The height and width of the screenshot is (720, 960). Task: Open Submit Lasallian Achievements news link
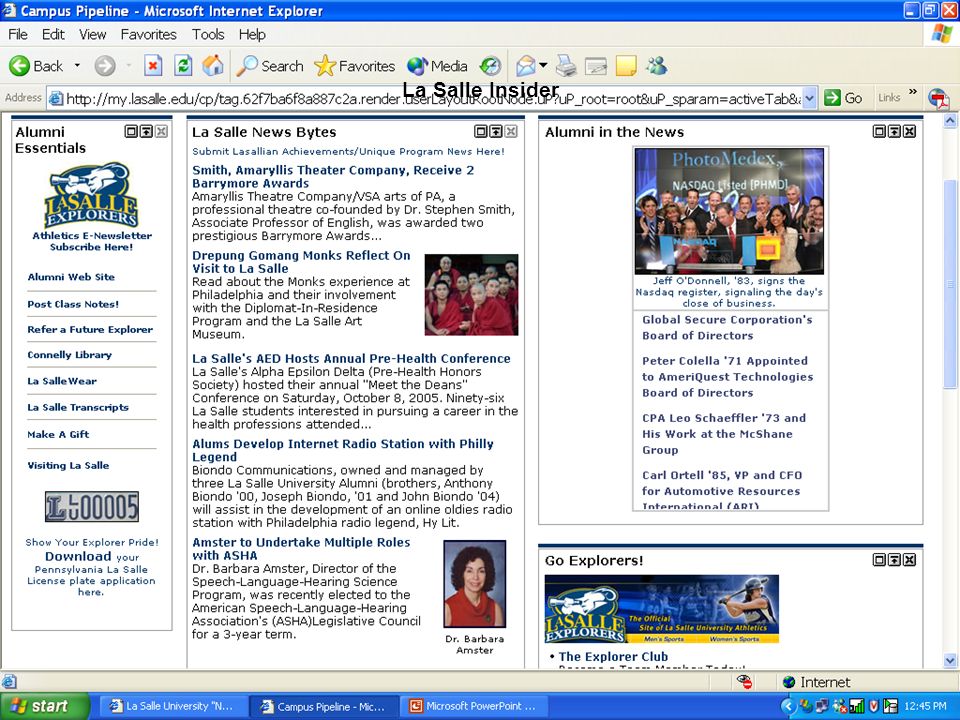click(x=348, y=151)
